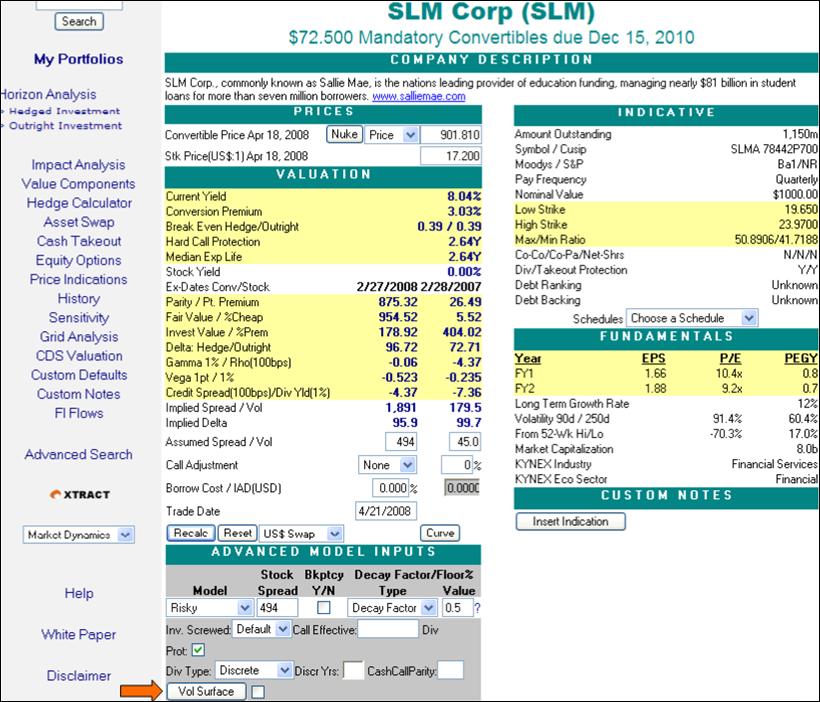Open Sensitivity analysis
Screen dimensions: 820x702
pos(79,318)
